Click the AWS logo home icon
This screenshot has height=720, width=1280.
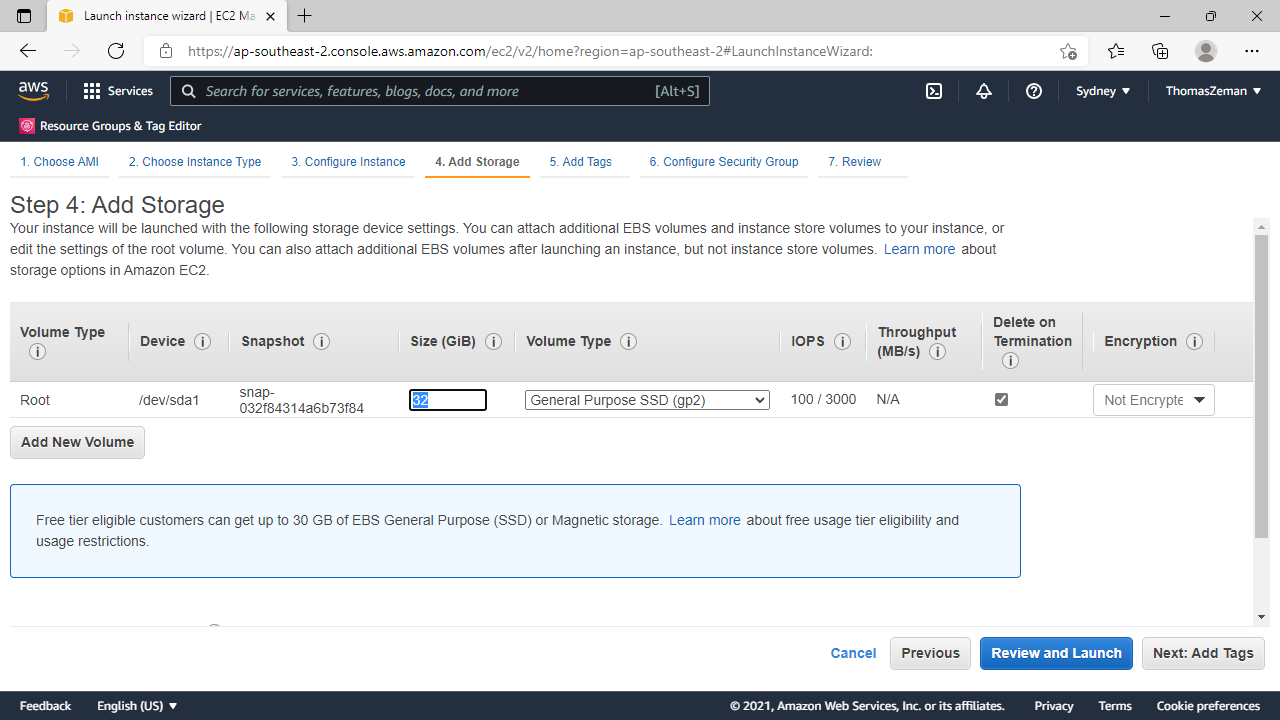click(33, 91)
